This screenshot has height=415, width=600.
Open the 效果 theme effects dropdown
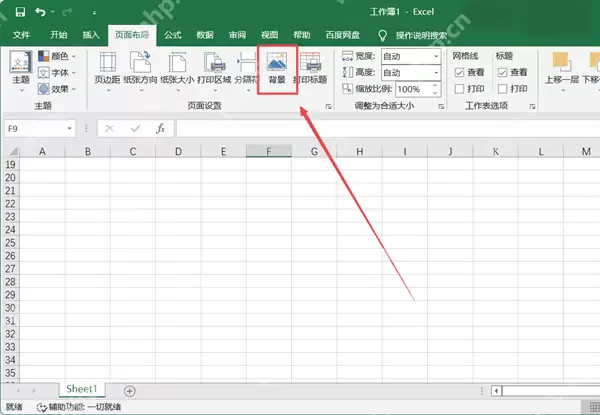[57, 89]
